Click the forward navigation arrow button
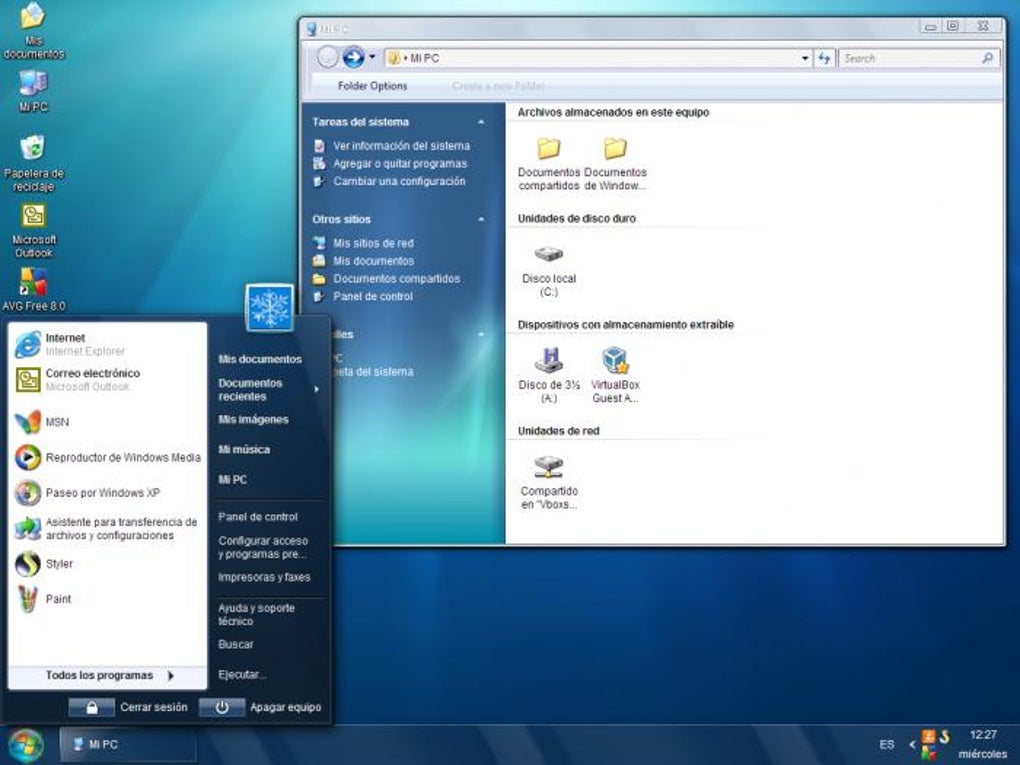This screenshot has height=765, width=1020. [x=353, y=58]
